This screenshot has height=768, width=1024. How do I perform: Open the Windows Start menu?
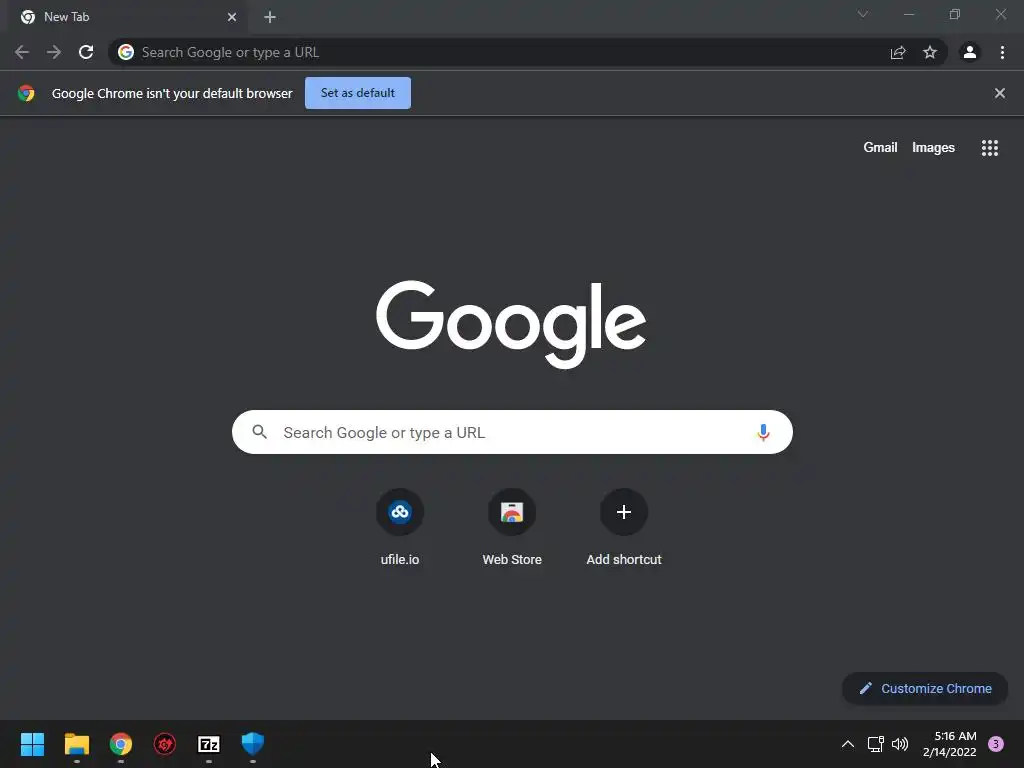(x=32, y=744)
